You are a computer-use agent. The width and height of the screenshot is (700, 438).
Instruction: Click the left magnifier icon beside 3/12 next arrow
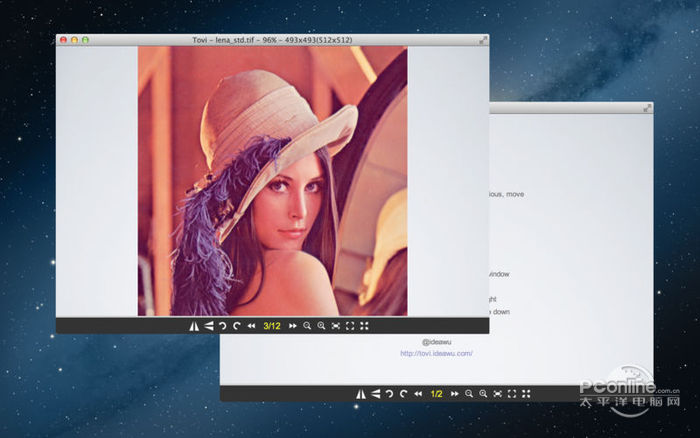307,326
